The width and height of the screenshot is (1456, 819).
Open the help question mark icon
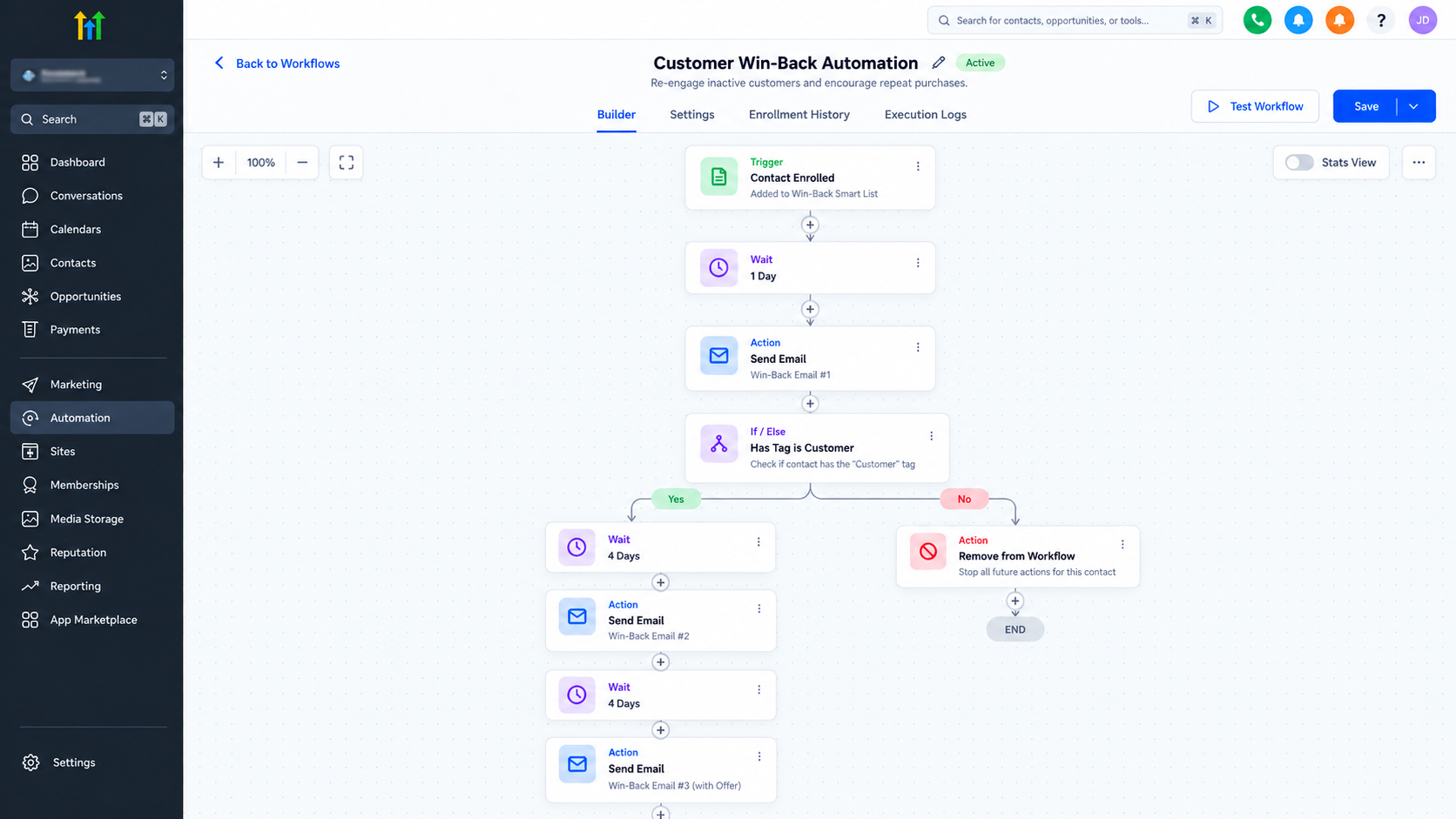[1381, 20]
